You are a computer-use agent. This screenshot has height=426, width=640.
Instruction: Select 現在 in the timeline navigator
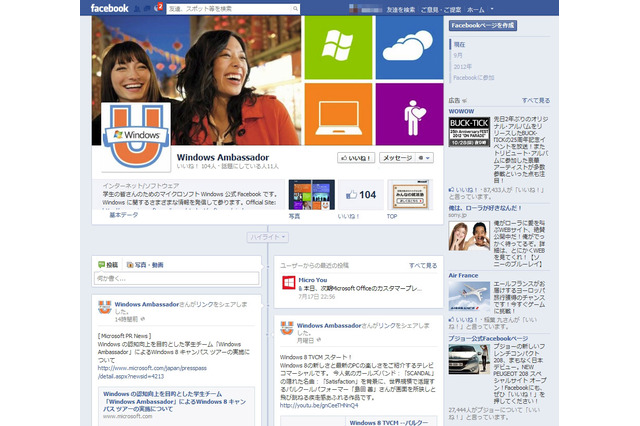coord(459,44)
